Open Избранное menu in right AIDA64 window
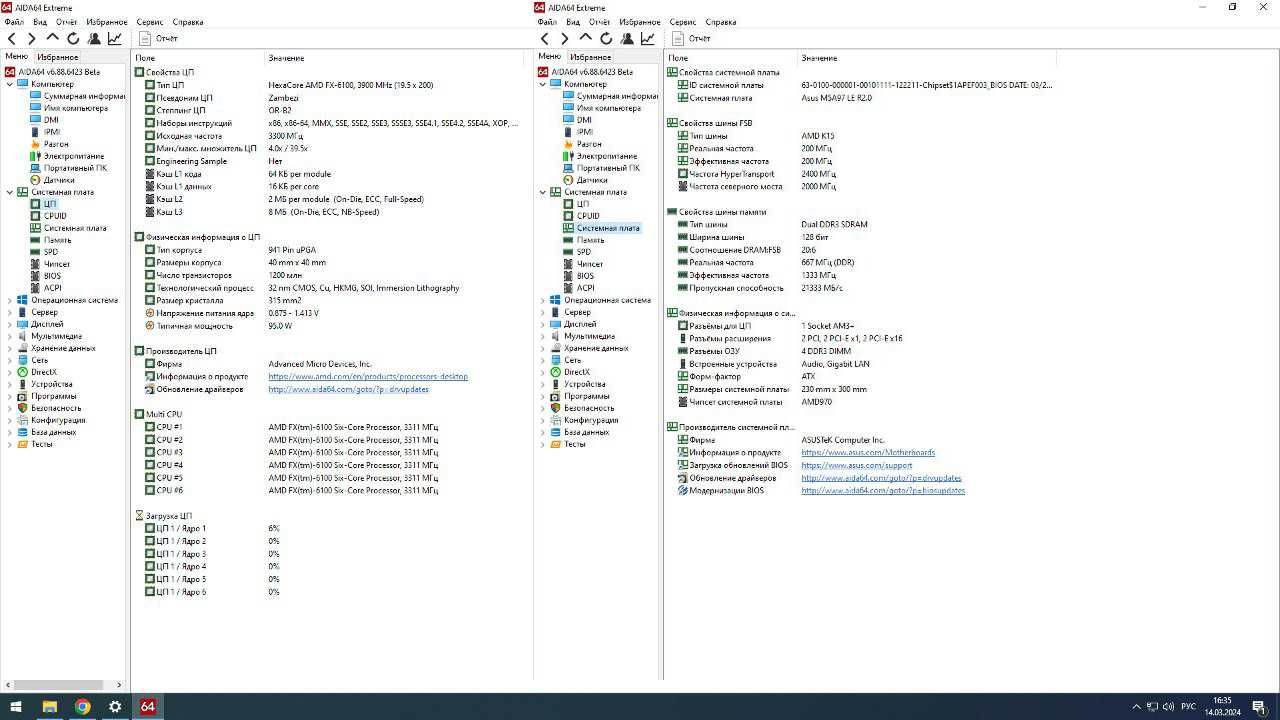Screen dimensions: 1280x720 (640, 21)
